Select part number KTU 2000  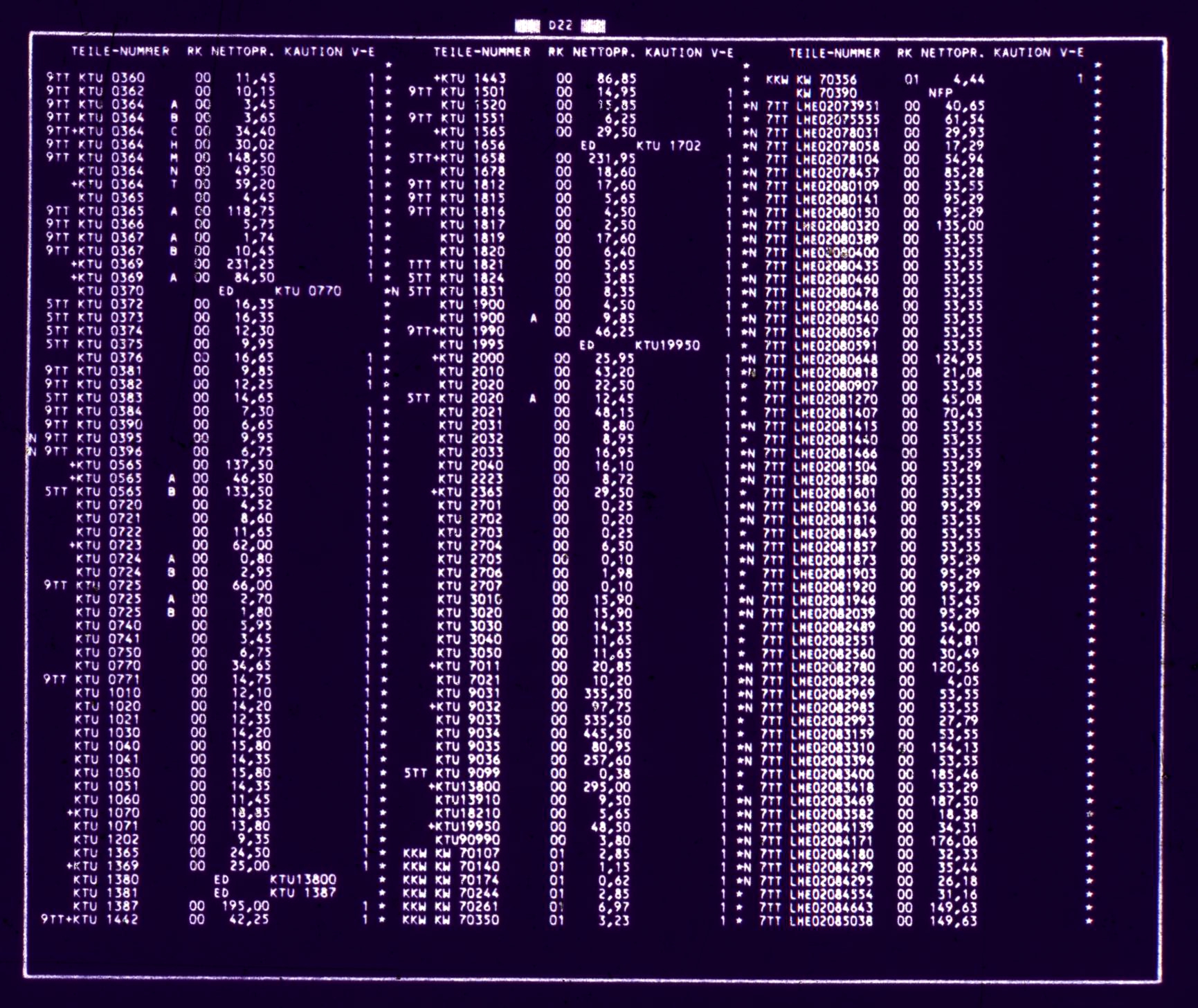(x=472, y=358)
